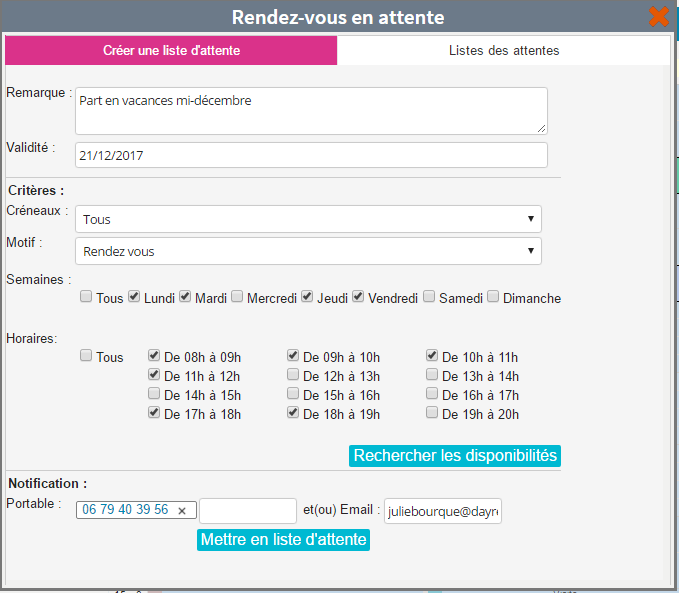Enable the De 12h à 13h slot
Viewport: 679px width, 593px height.
[x=293, y=375]
